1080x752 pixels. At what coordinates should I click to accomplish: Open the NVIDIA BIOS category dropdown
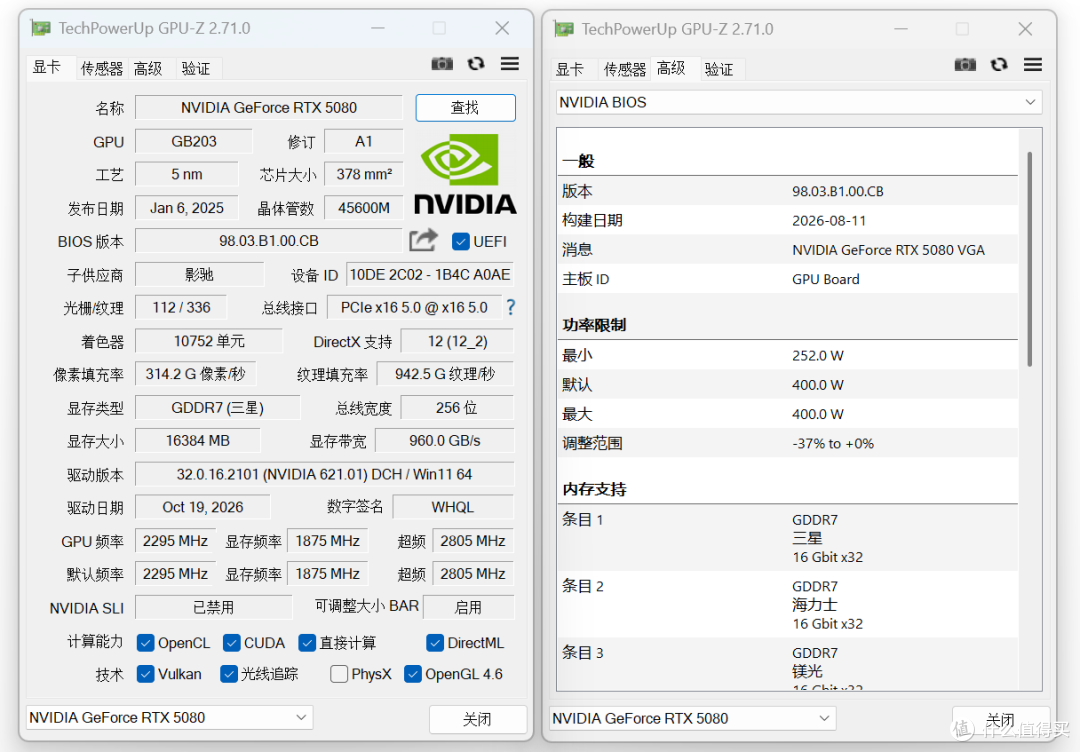tap(799, 102)
